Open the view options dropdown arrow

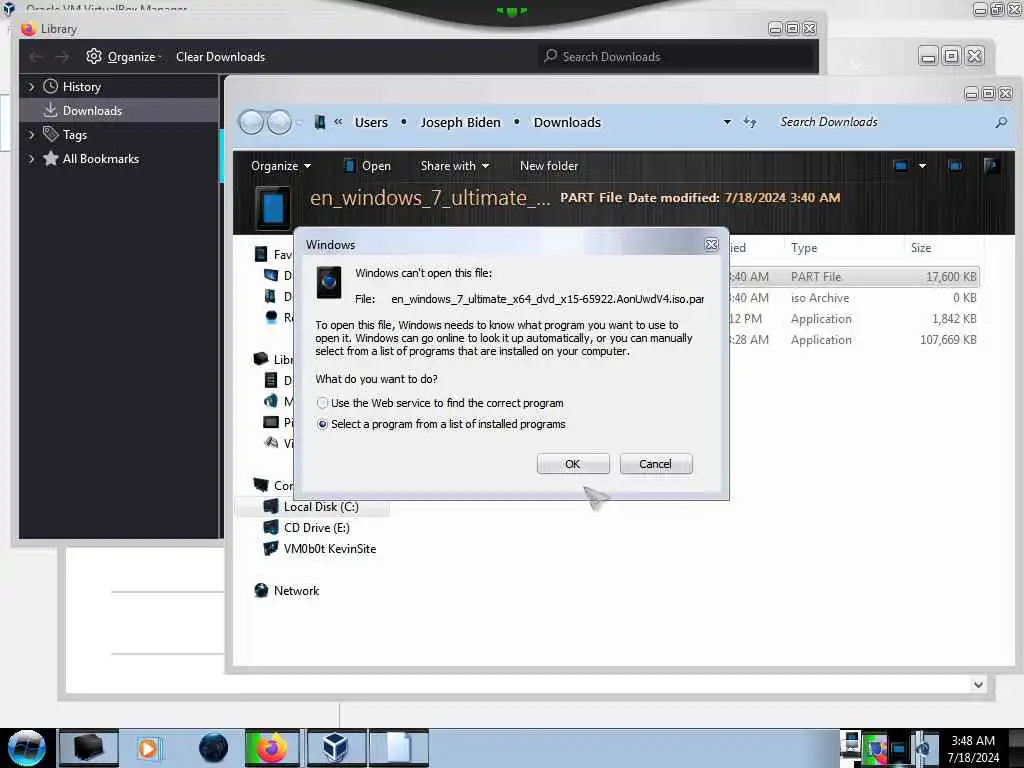[922, 166]
